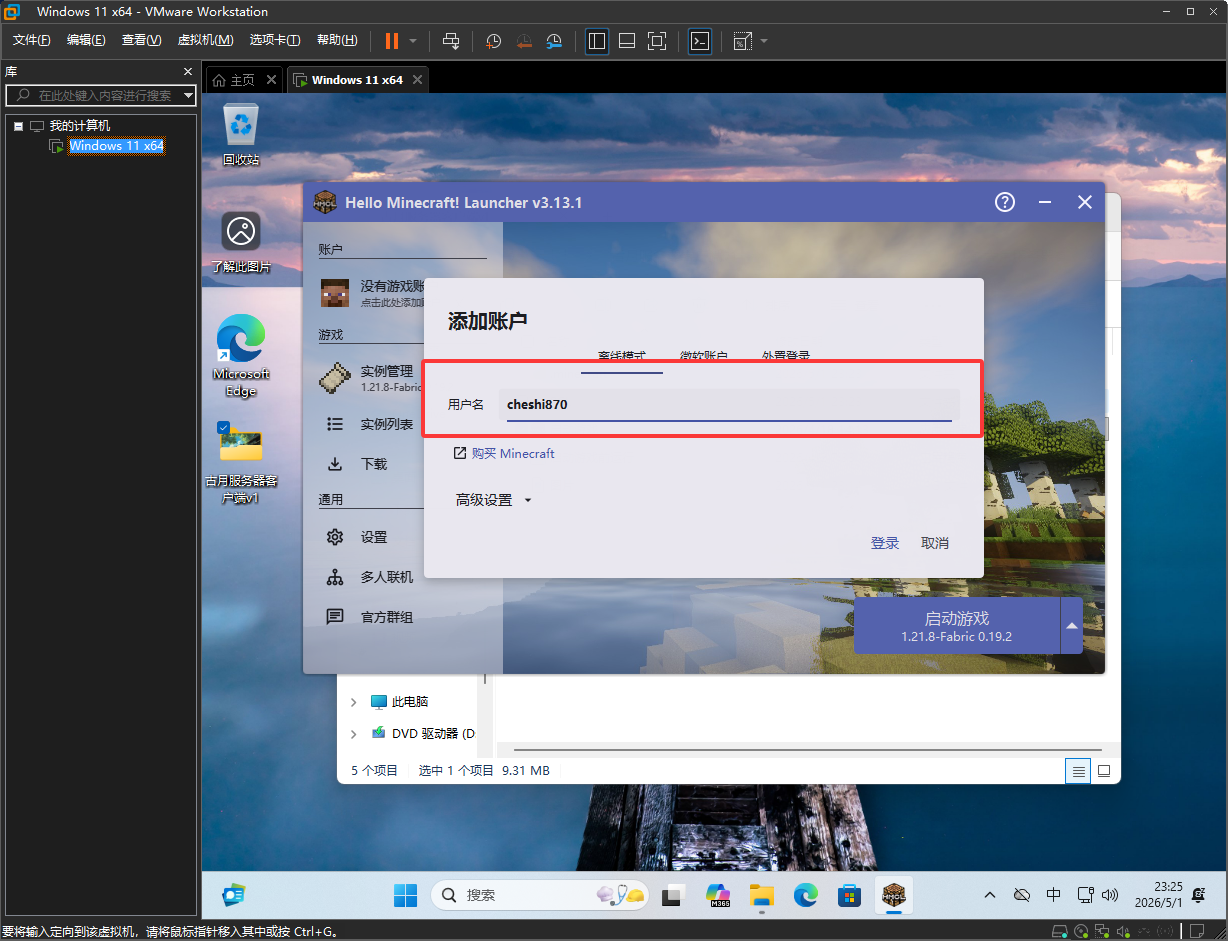Select Windows 11 x64 in library tree
Viewport: 1228px width, 941px height.
coord(116,146)
